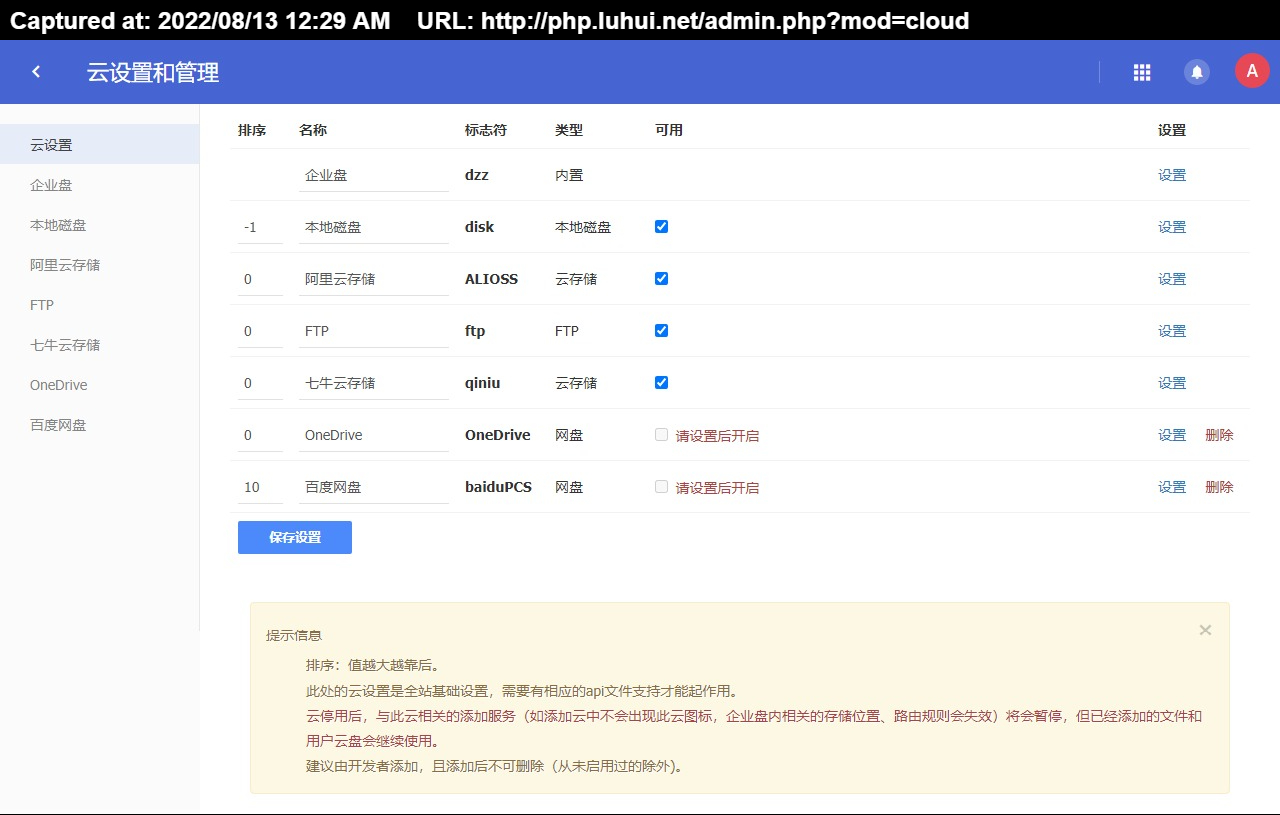Click the 标志符 column header

[486, 130]
